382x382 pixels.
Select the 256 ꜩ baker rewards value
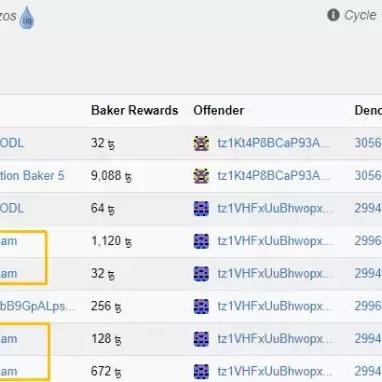click(106, 306)
